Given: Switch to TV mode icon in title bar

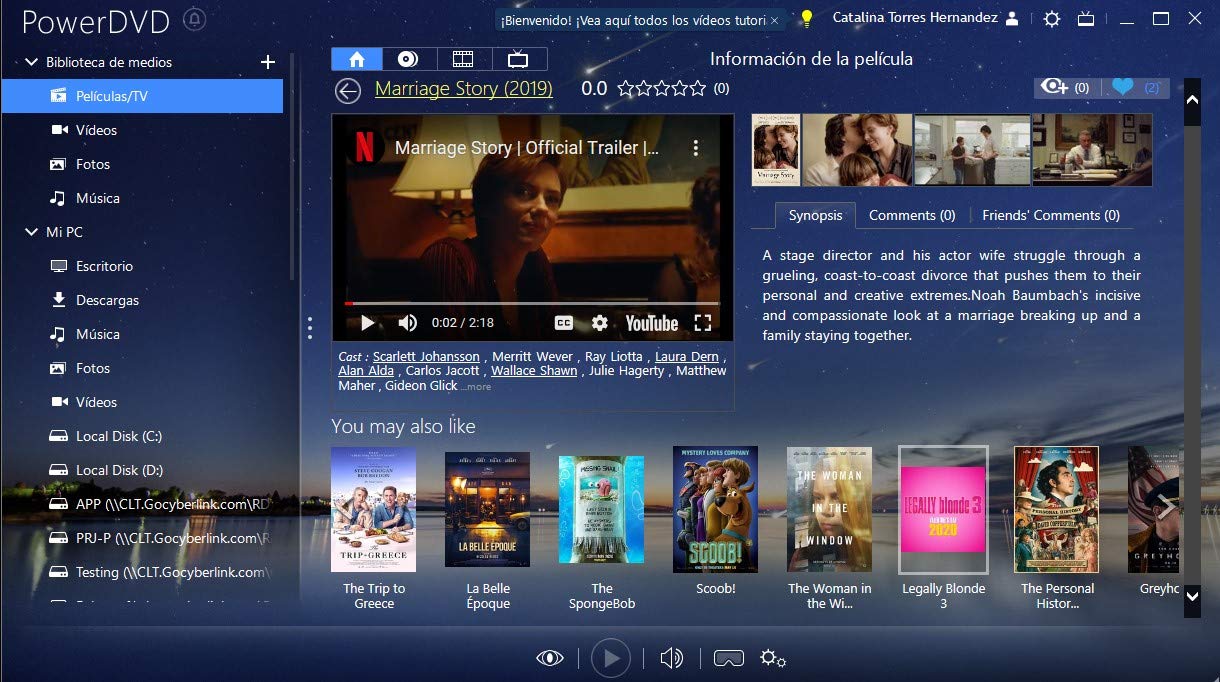Looking at the screenshot, I should 1086,19.
